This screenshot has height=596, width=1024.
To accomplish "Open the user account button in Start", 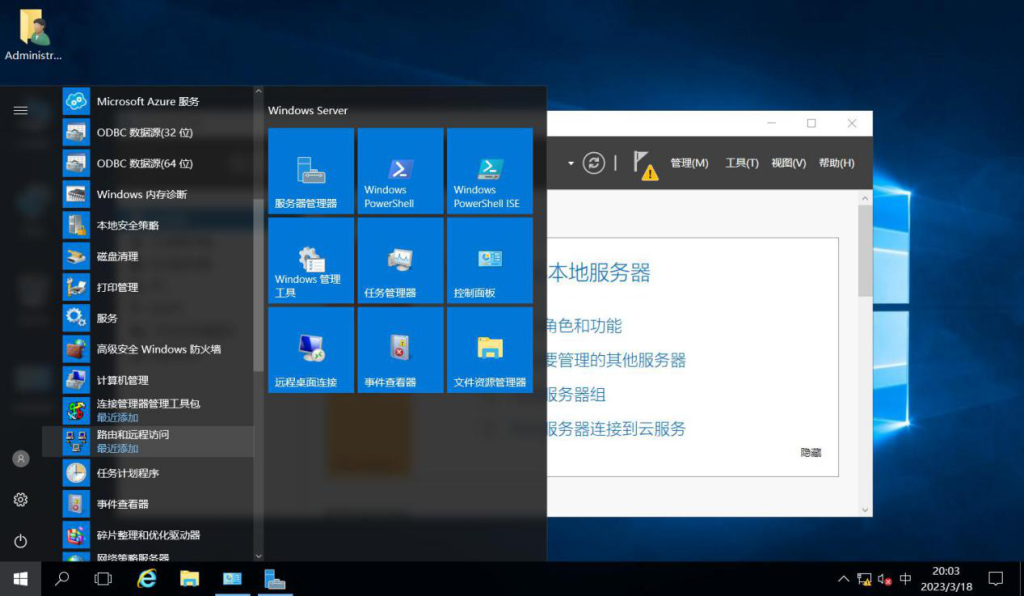I will click(x=21, y=459).
